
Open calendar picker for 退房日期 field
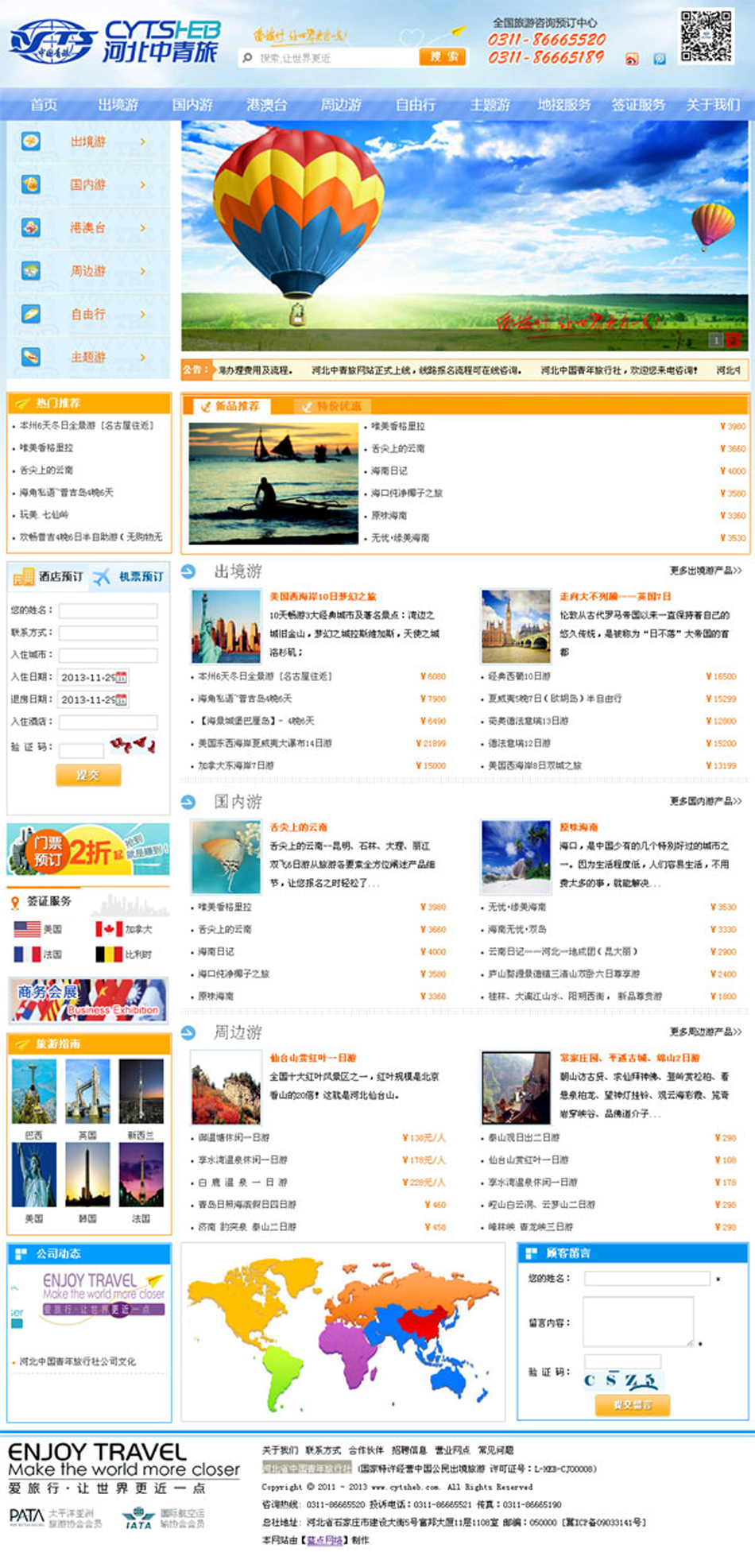click(122, 699)
